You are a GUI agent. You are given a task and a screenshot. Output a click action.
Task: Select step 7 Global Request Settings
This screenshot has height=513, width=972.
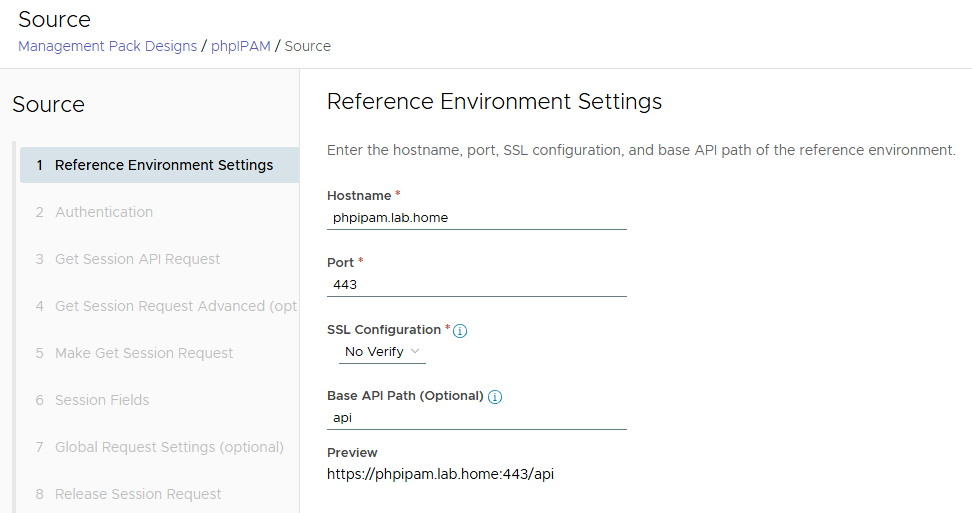tap(169, 447)
